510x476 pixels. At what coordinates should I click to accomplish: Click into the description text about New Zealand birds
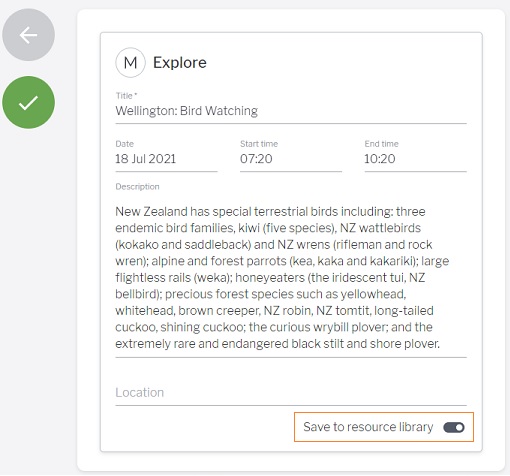(291, 277)
